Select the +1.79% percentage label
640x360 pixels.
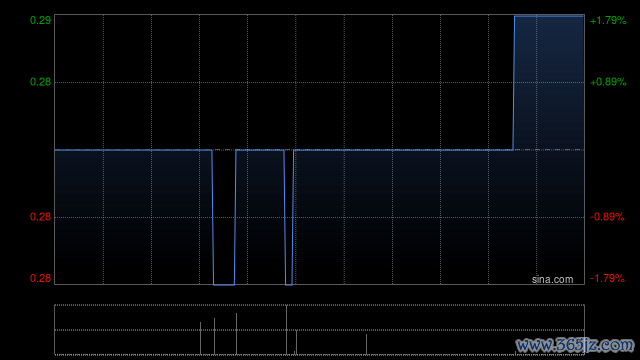click(x=608, y=20)
